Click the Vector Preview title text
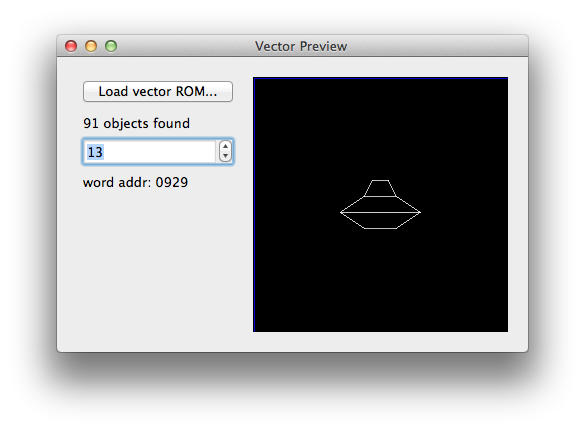This screenshot has height=431, width=585. click(301, 46)
